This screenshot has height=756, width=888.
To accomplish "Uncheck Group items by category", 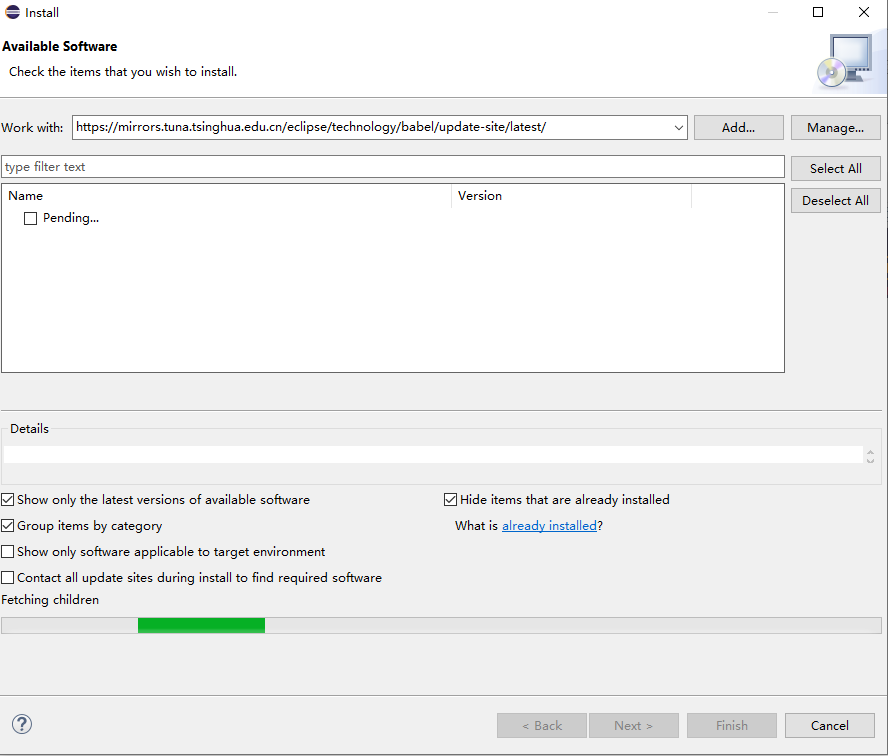I will tap(8, 526).
